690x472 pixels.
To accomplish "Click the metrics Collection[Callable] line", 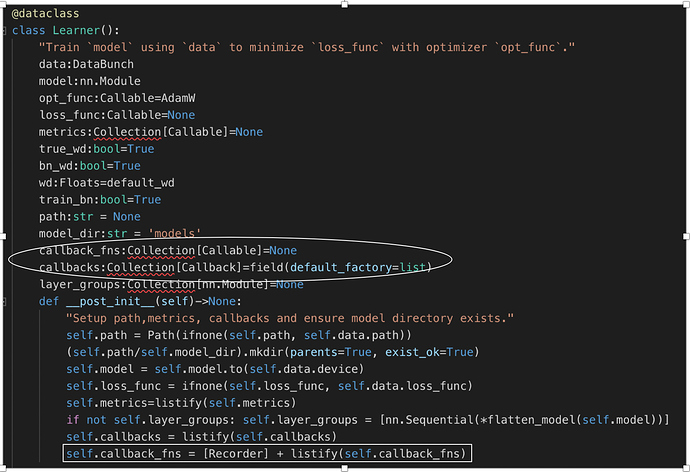I will coord(150,132).
